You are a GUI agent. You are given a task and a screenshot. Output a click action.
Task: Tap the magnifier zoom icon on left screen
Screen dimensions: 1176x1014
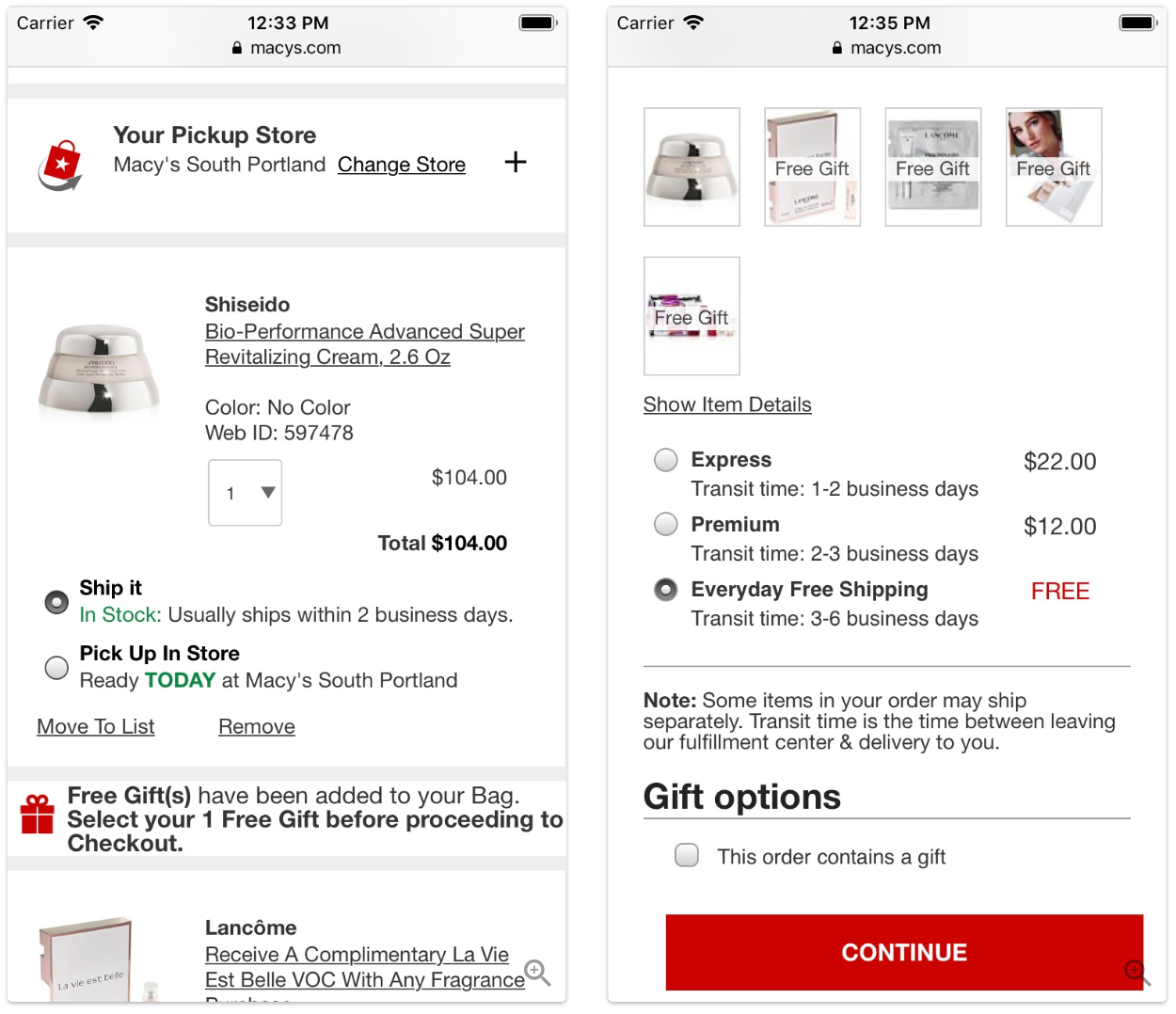[537, 972]
